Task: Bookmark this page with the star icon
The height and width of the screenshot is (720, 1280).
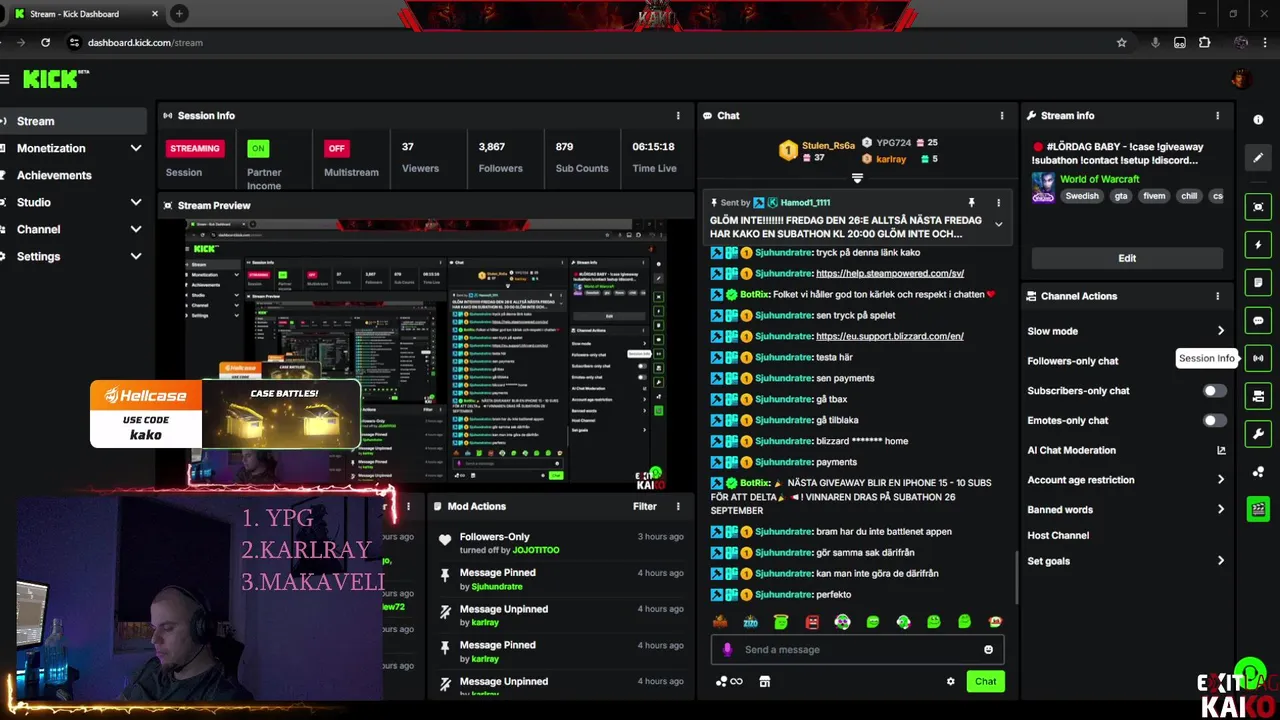Action: [1121, 43]
